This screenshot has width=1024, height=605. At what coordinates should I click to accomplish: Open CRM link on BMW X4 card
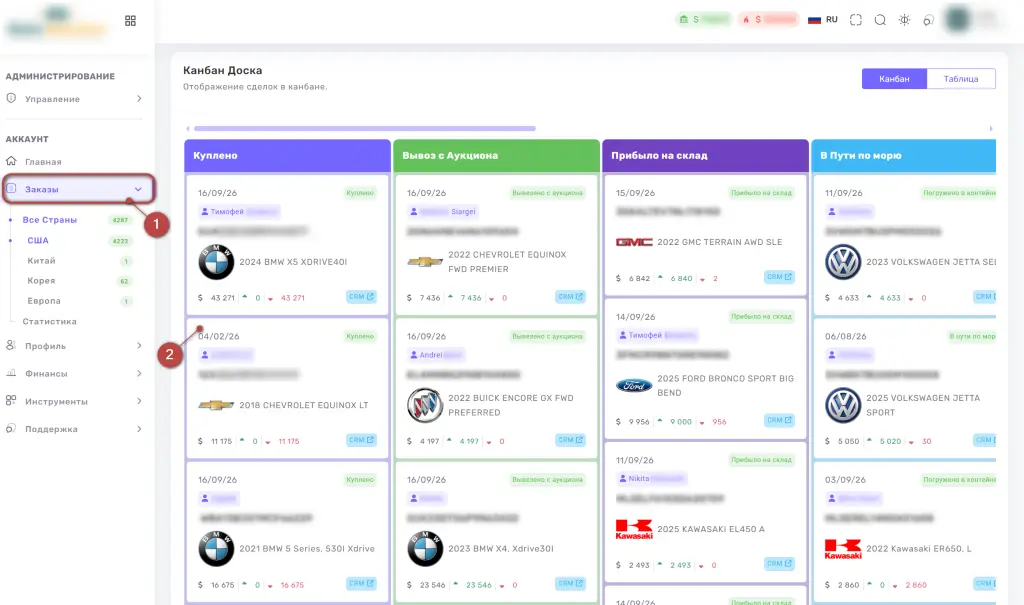[x=570, y=583]
